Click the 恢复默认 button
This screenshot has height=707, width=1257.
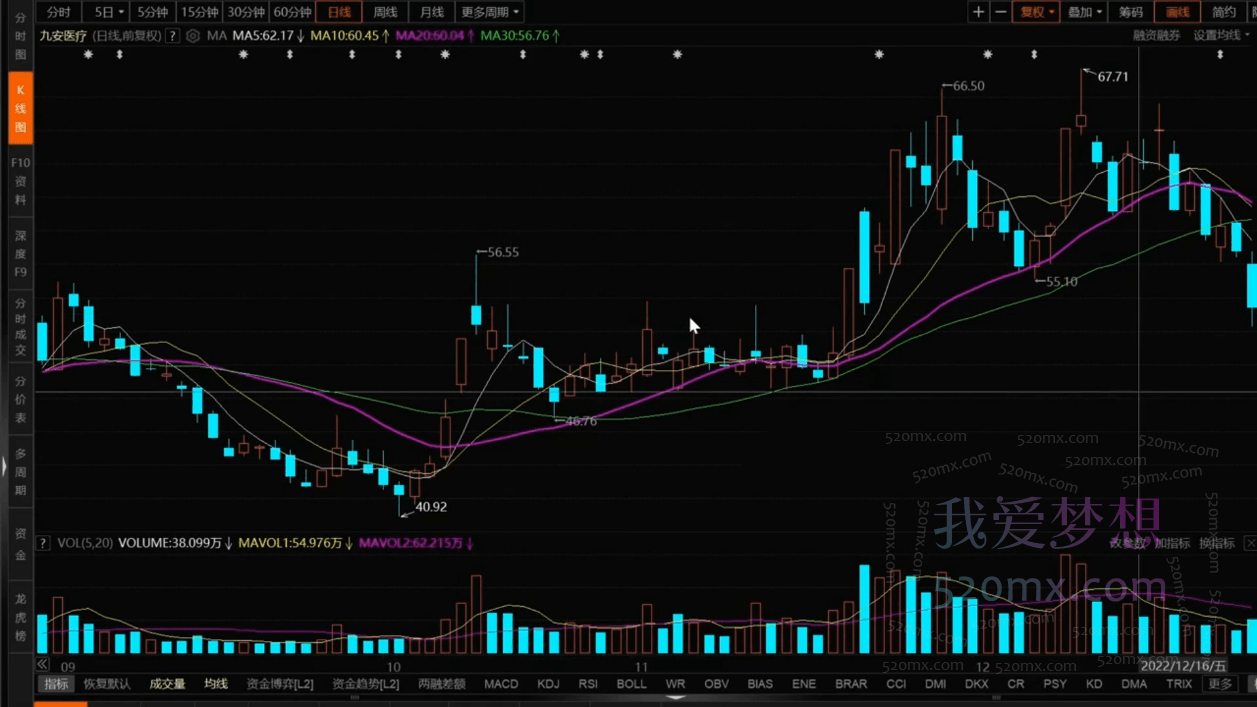107,684
